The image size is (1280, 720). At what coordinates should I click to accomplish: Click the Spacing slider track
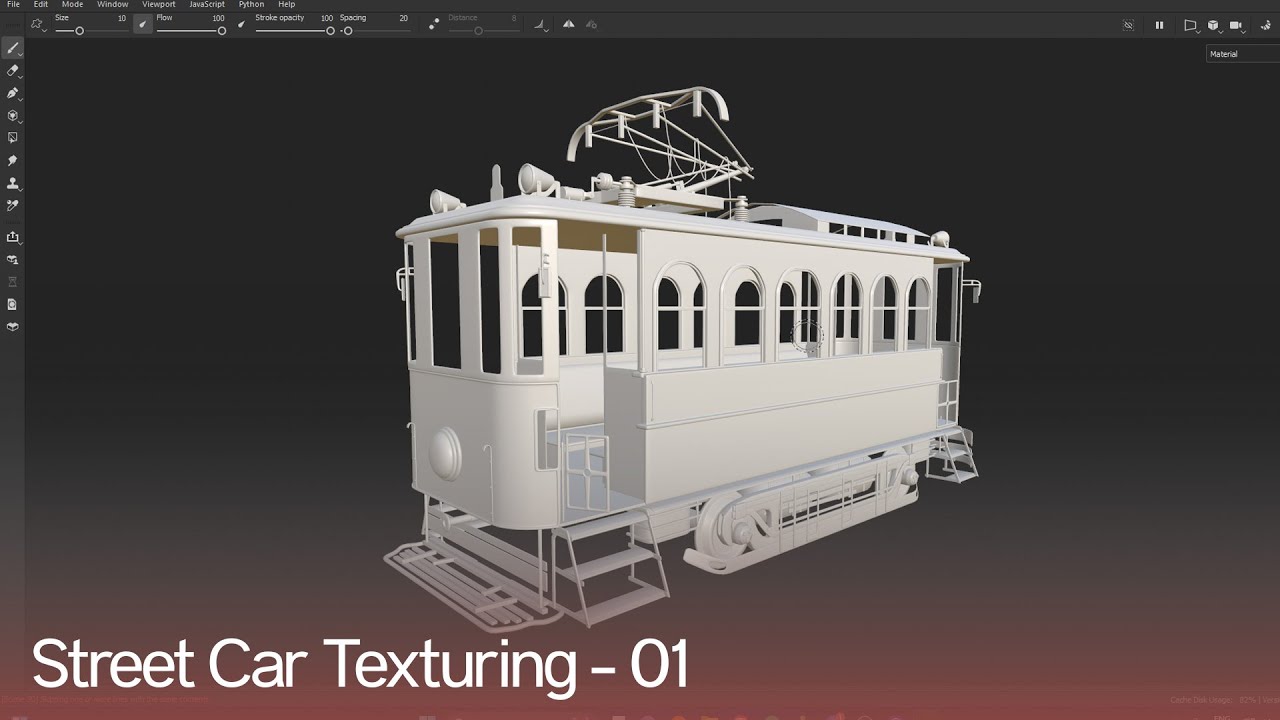(x=375, y=31)
